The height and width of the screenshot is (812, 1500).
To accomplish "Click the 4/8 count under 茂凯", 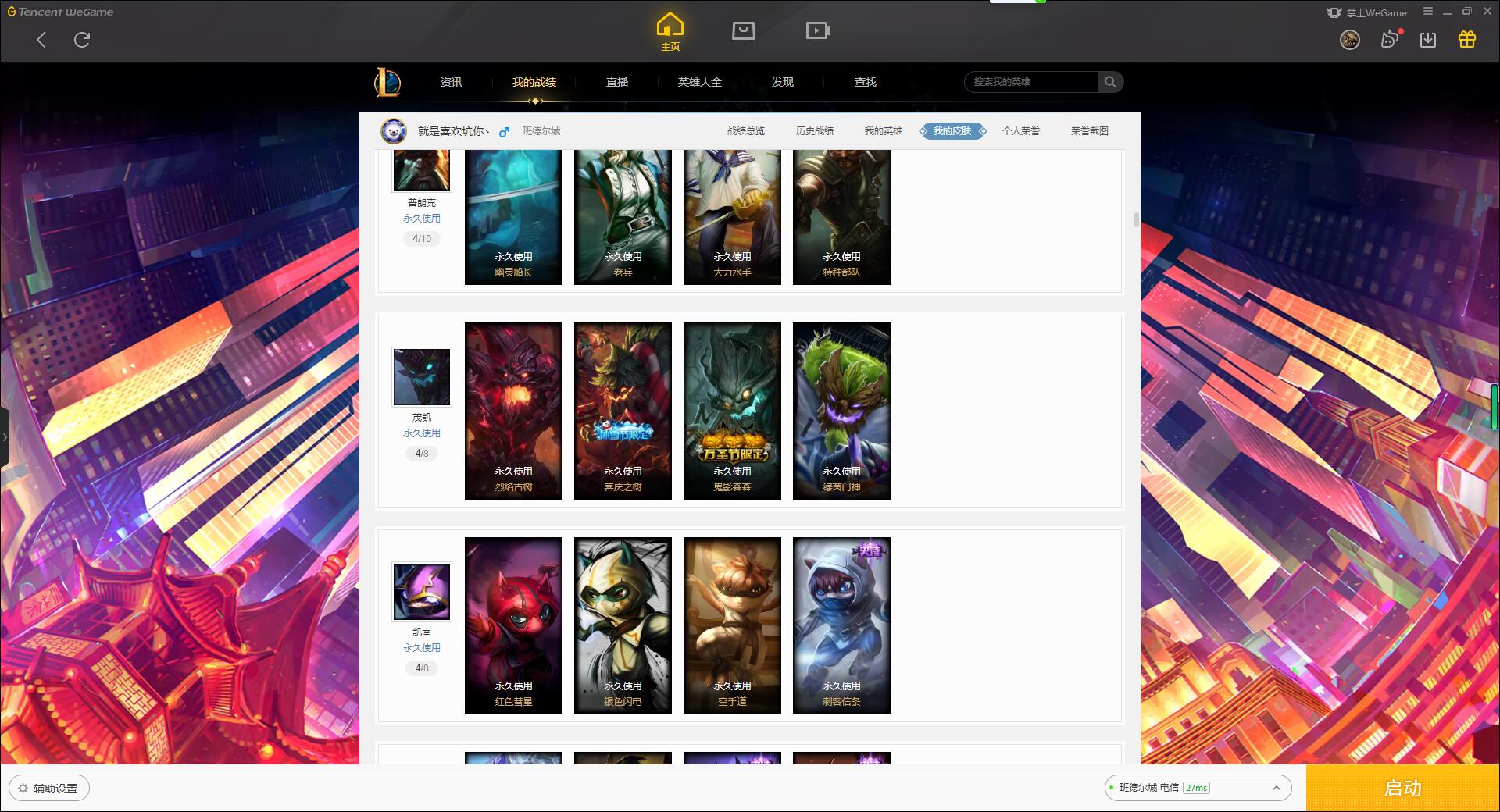I will pos(422,454).
